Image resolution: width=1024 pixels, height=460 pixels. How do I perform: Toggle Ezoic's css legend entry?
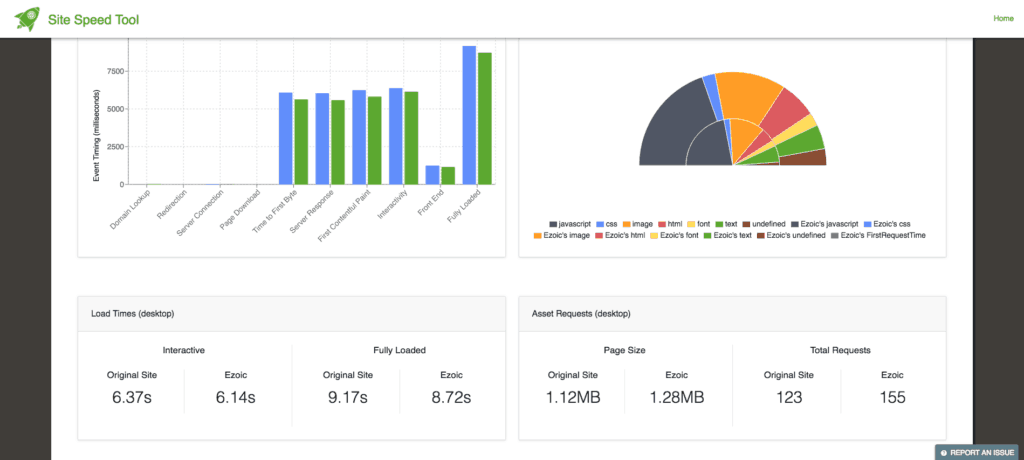coord(887,224)
